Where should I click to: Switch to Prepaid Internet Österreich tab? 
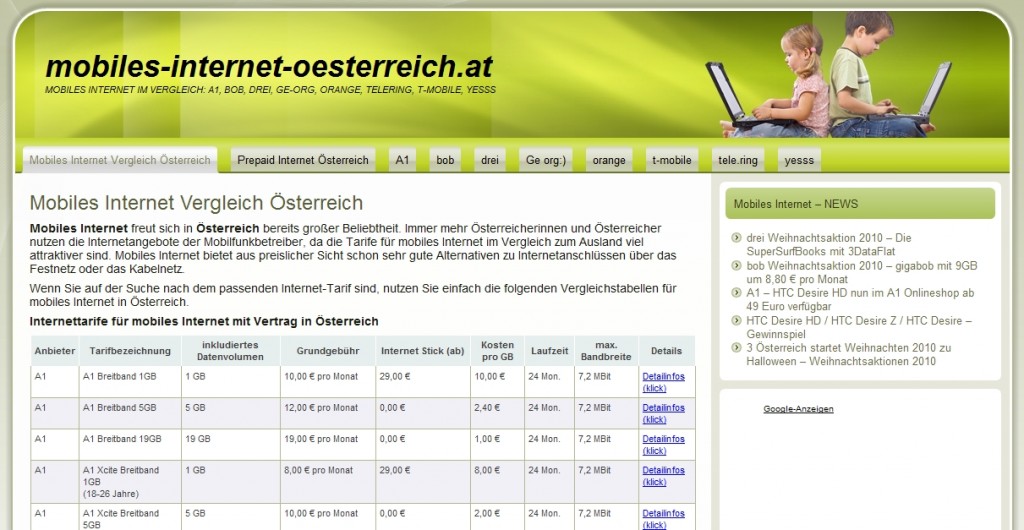(303, 160)
